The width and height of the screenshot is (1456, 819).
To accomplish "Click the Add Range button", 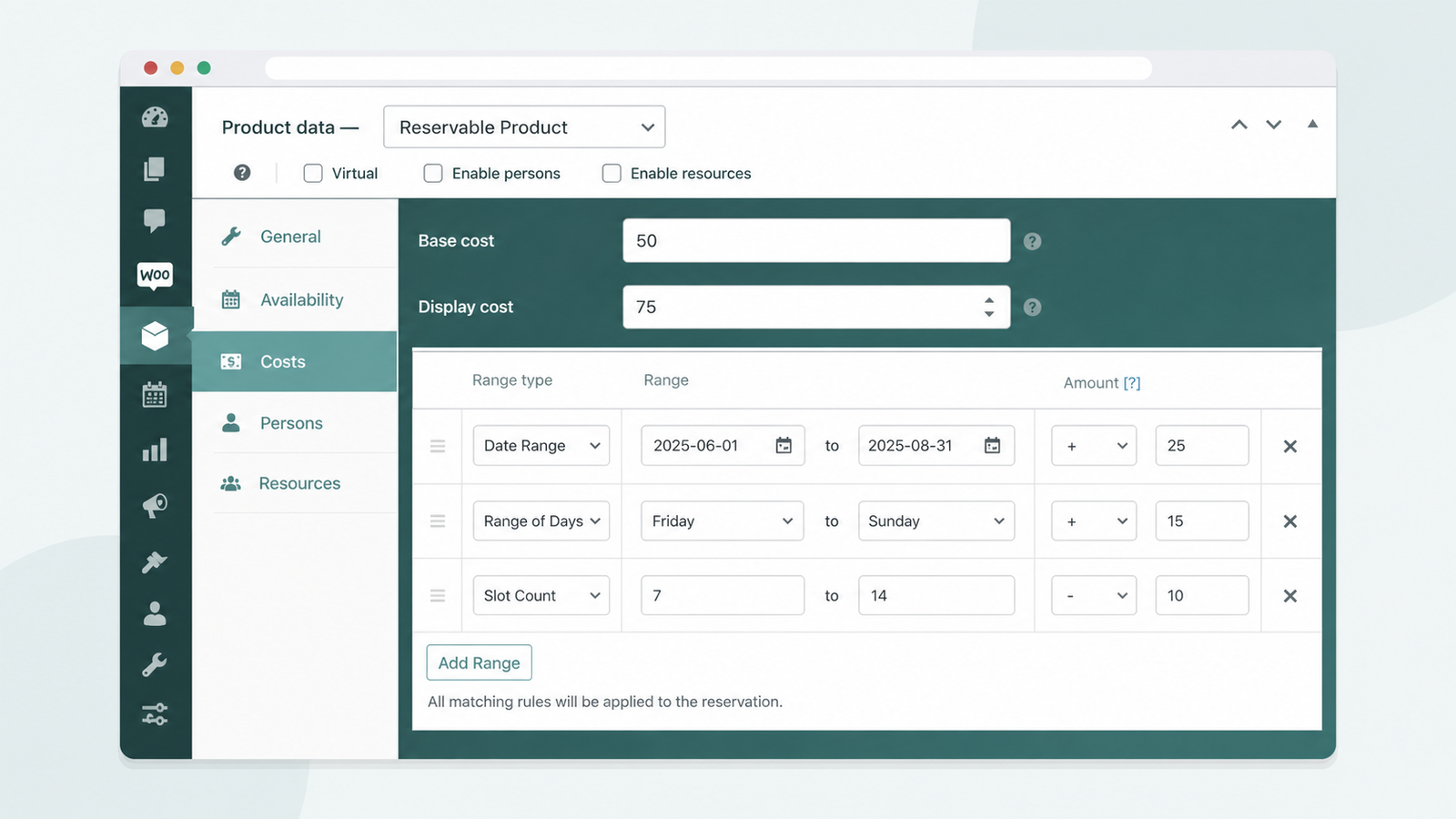I will point(479,662).
